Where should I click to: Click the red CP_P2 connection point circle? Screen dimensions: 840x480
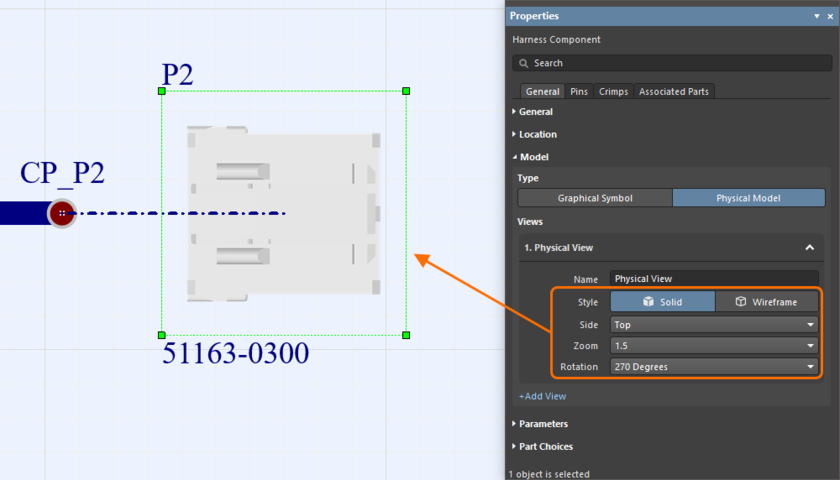tap(62, 213)
